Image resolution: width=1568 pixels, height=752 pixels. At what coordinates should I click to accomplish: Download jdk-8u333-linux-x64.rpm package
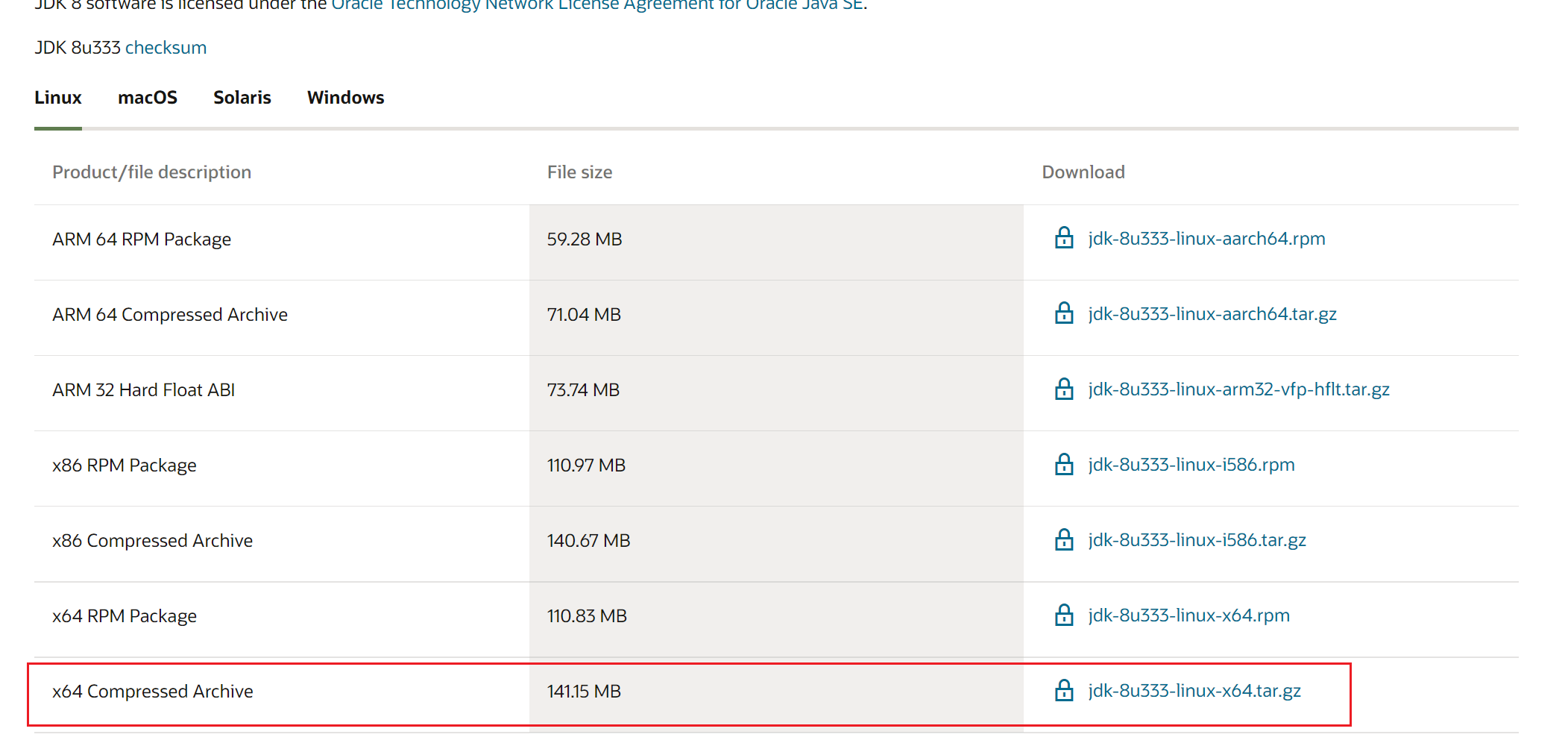point(1188,615)
